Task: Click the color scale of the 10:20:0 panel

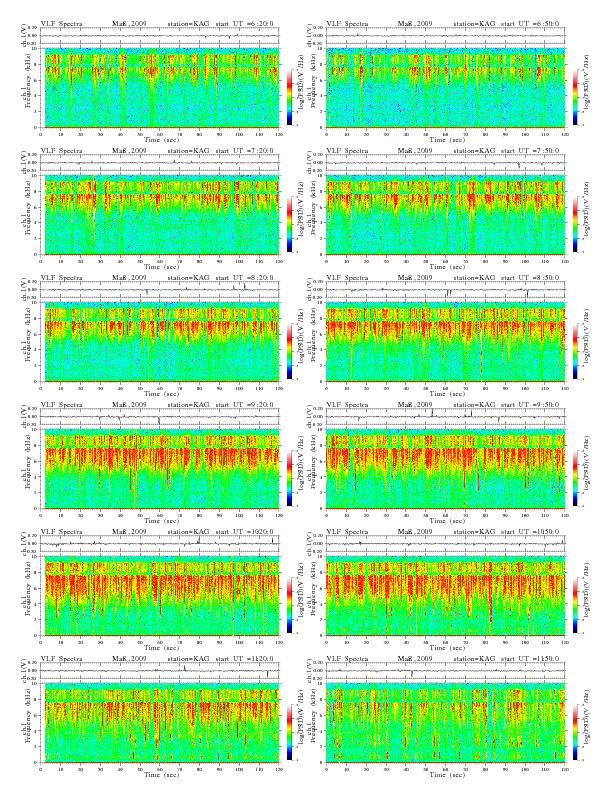Action: coord(289,605)
